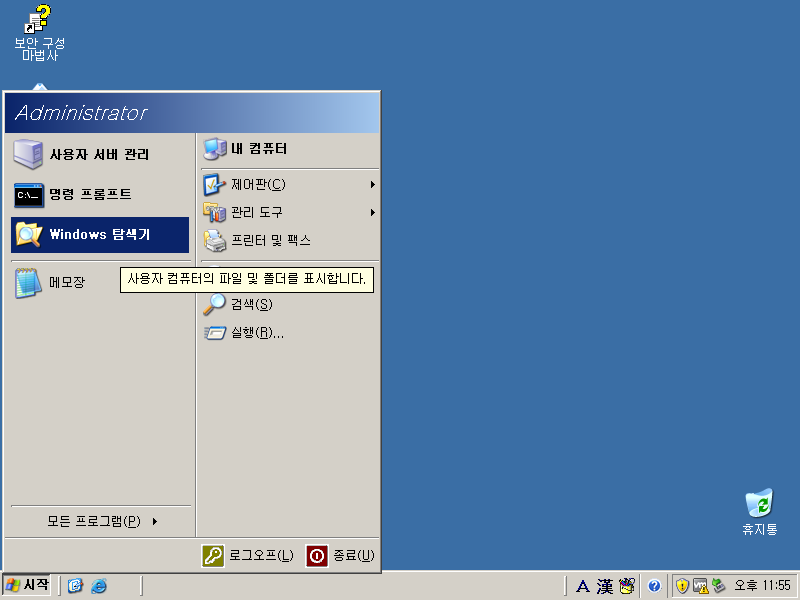The height and width of the screenshot is (600, 800).
Task: Click the 漢 Hanja conversion icon
Action: (605, 586)
